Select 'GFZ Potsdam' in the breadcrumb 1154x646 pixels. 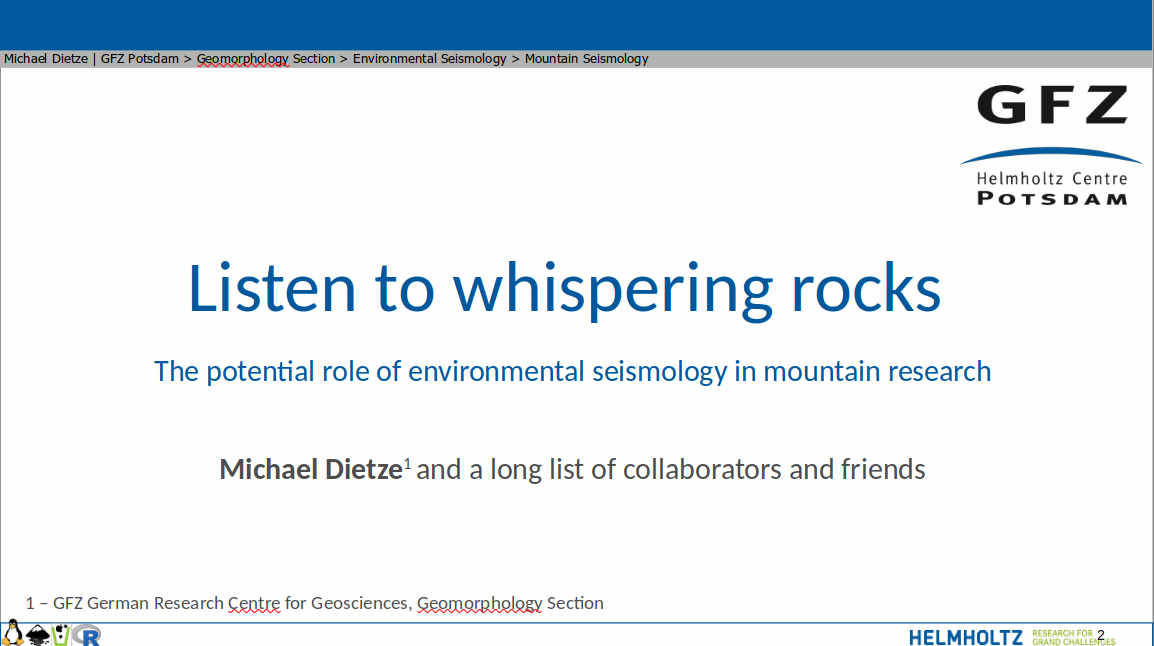pos(139,59)
